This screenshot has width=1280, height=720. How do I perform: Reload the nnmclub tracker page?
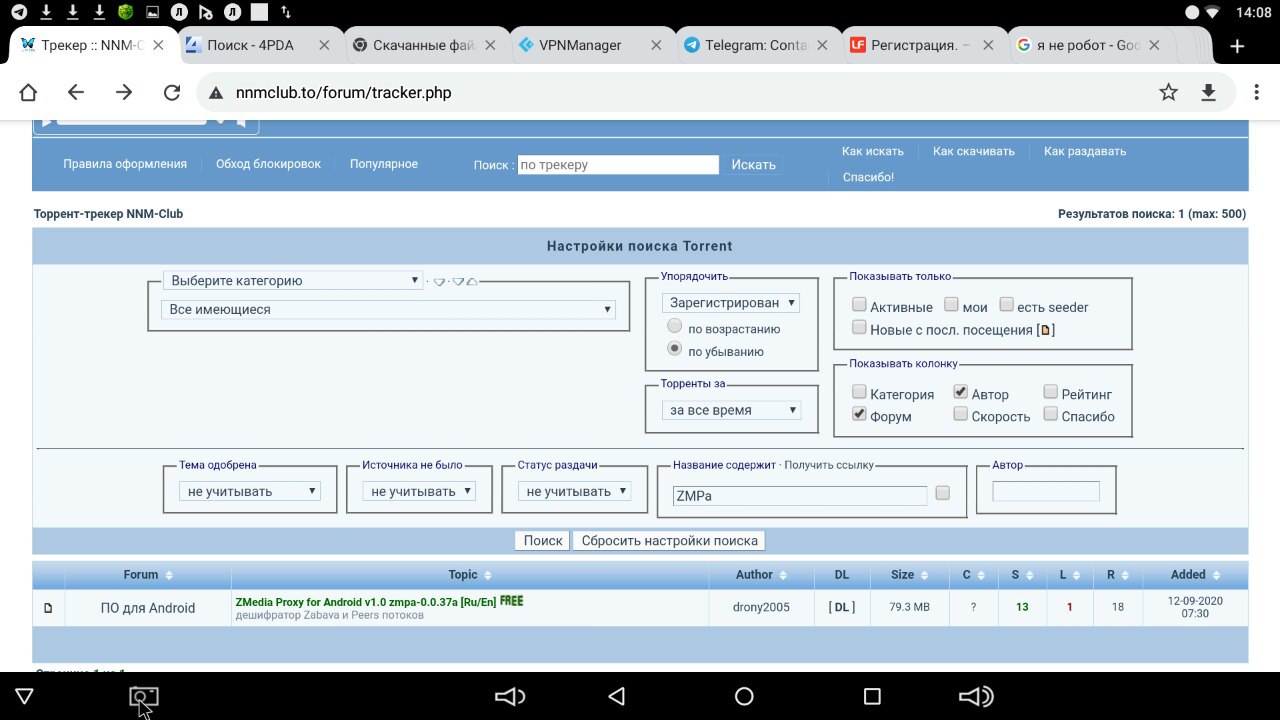point(172,92)
